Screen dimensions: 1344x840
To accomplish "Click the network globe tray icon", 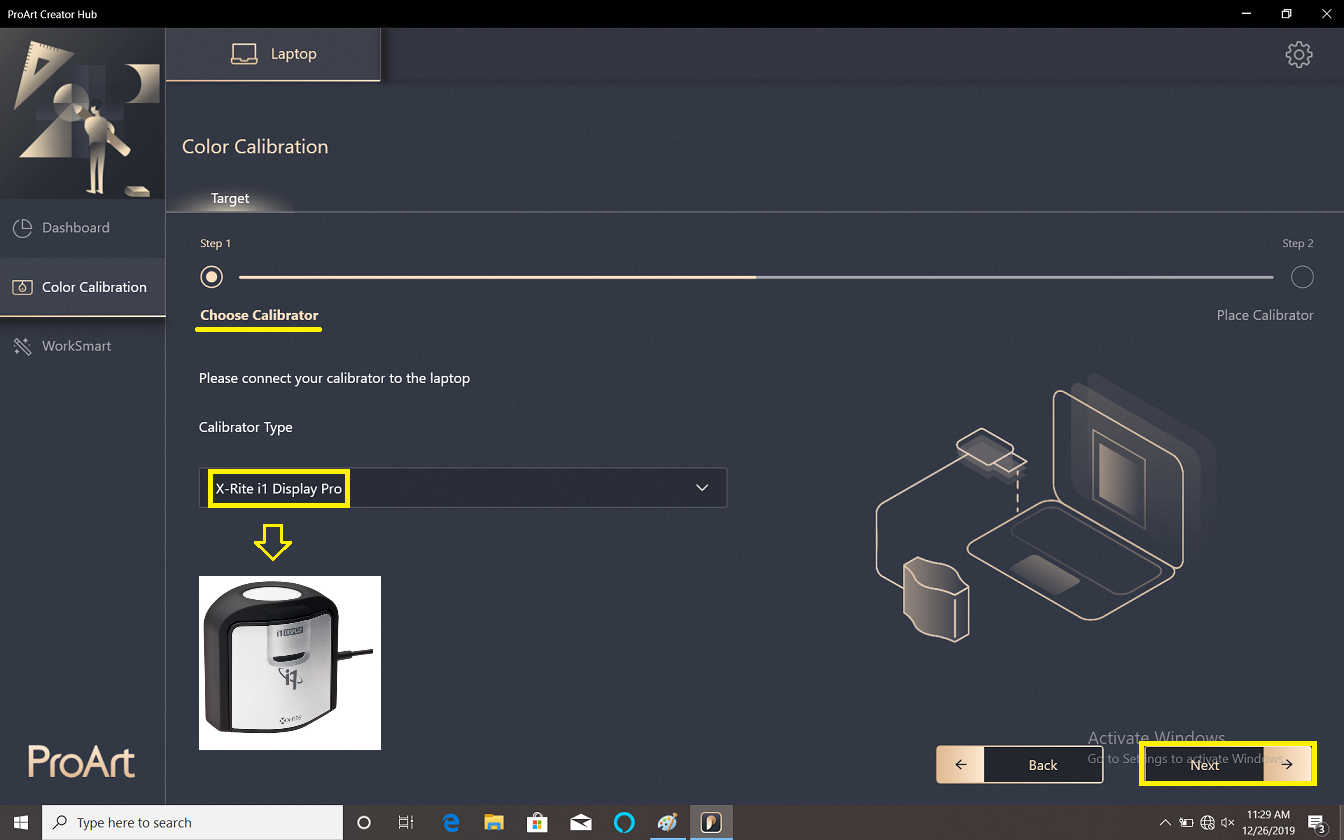I will tap(1207, 823).
